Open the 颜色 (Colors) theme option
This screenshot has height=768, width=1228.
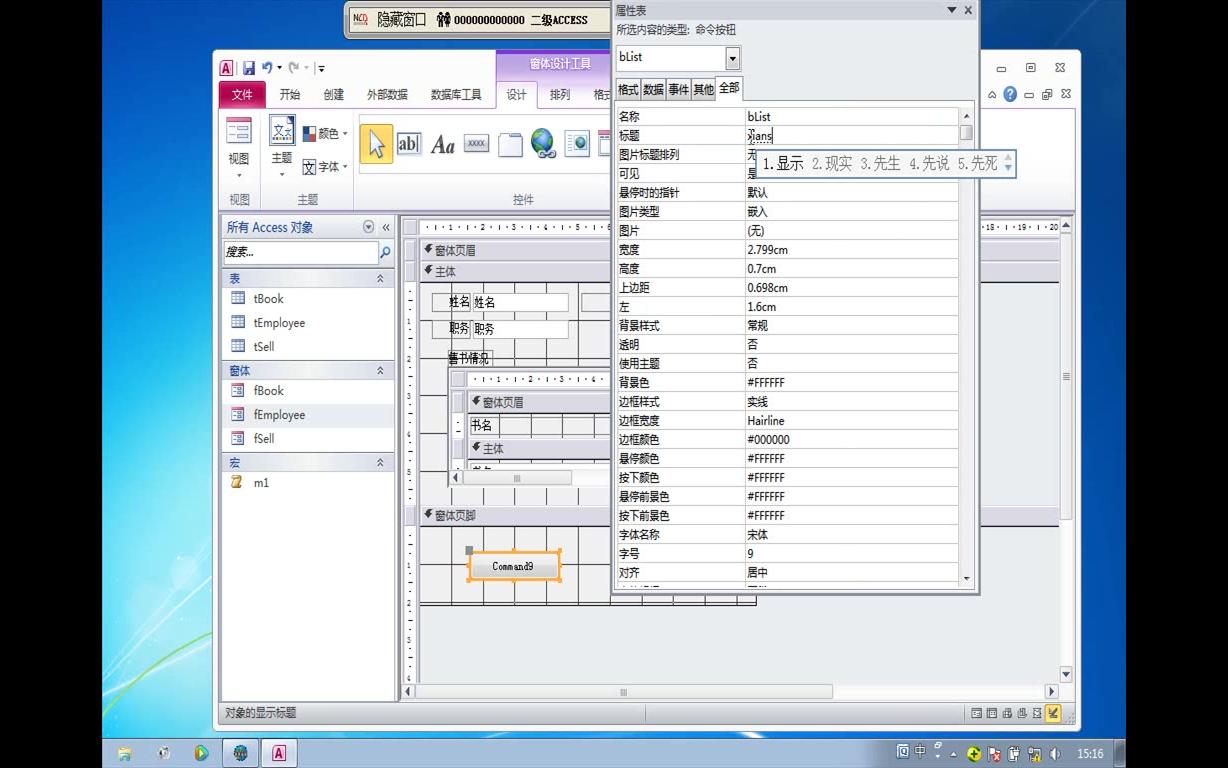[324, 132]
